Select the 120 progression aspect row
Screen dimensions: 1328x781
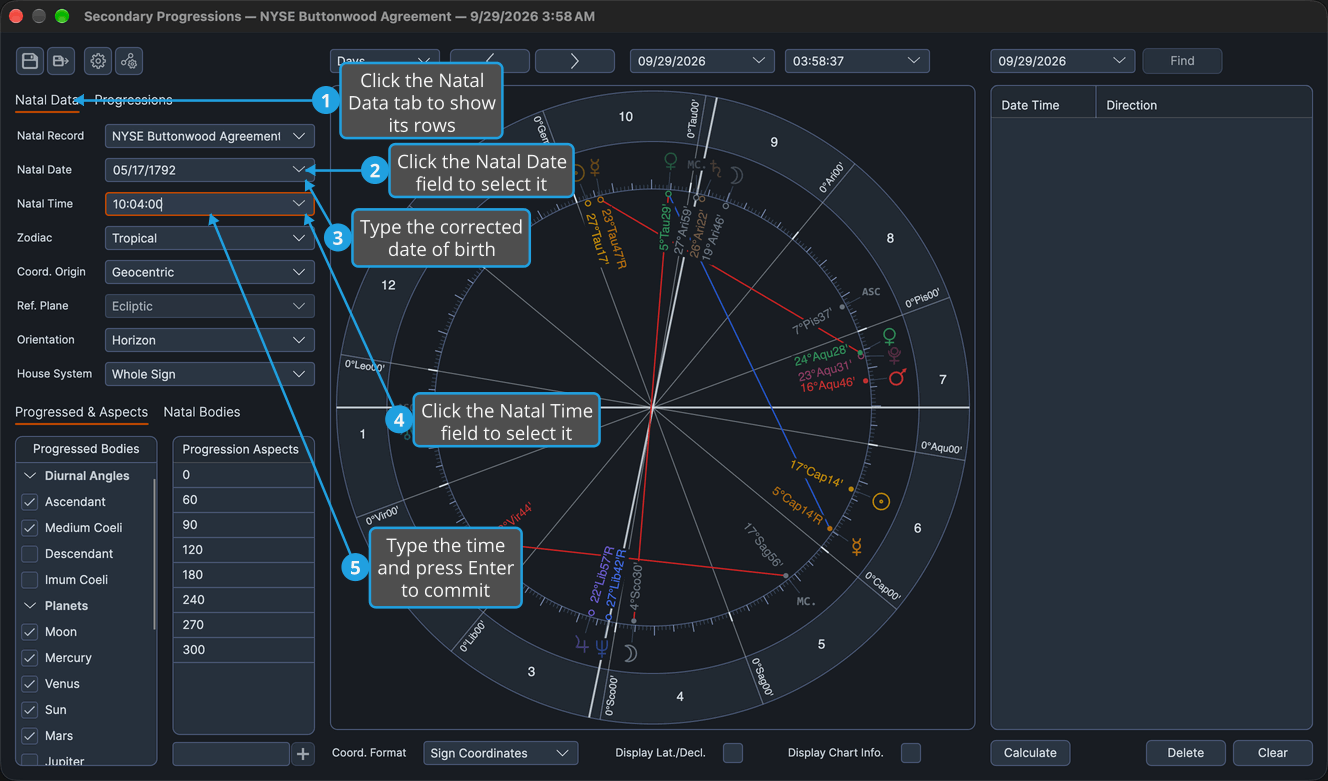click(244, 550)
